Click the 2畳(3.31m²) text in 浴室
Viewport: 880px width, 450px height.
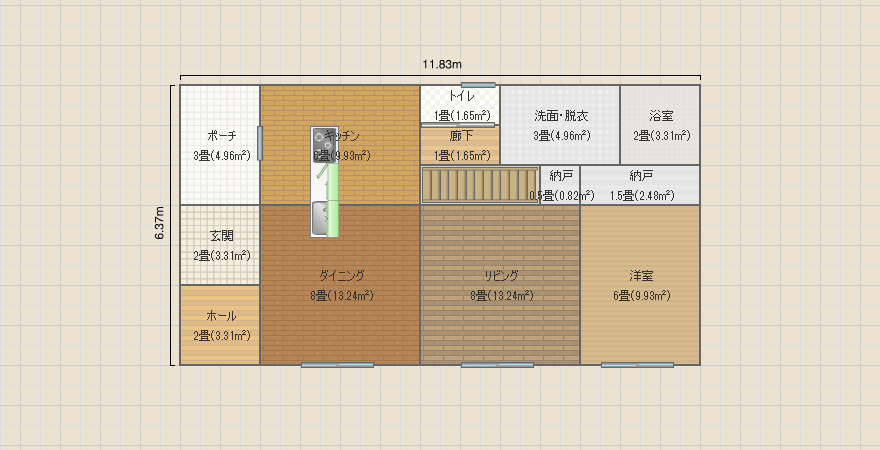tap(662, 136)
